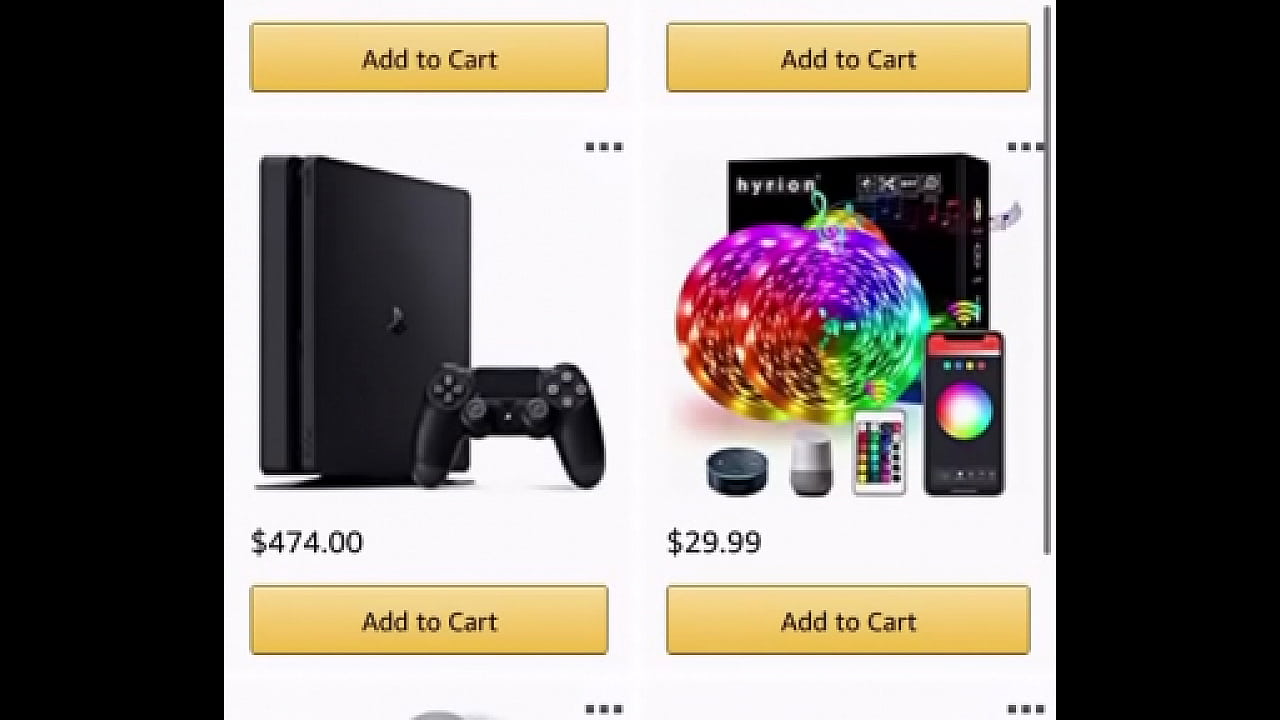Click the Add to Cart button above the PlayStation image
Viewport: 1280px width, 720px height.
[429, 58]
